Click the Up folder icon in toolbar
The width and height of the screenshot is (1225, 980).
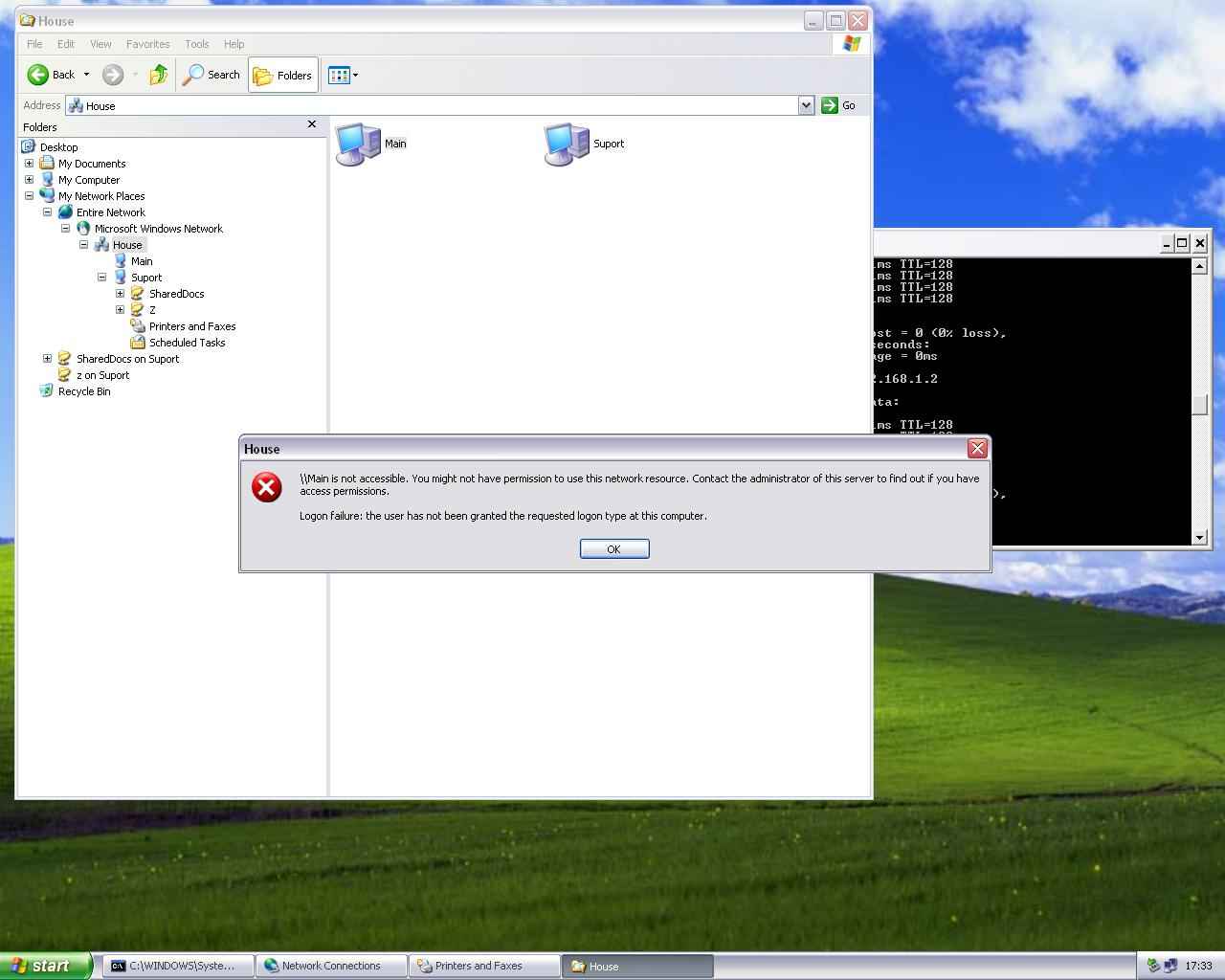159,75
